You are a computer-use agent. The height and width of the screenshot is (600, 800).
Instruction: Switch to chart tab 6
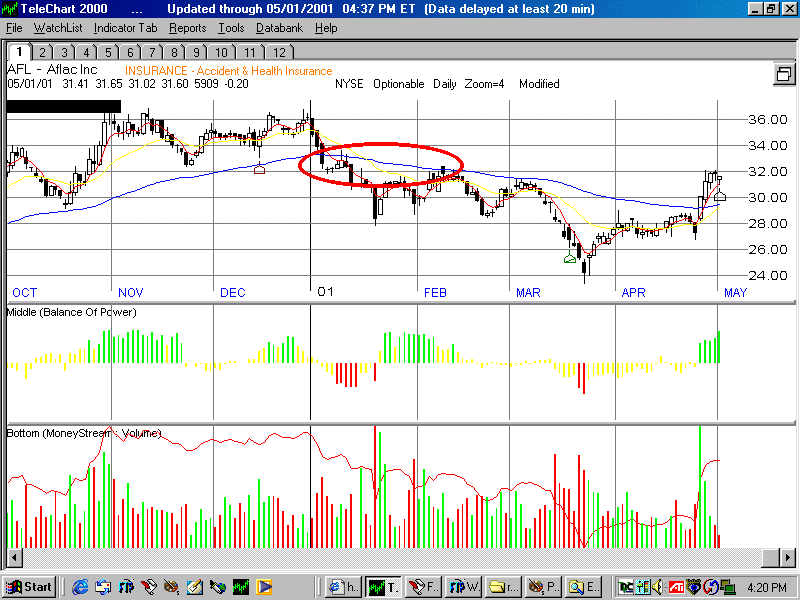pyautogui.click(x=130, y=53)
